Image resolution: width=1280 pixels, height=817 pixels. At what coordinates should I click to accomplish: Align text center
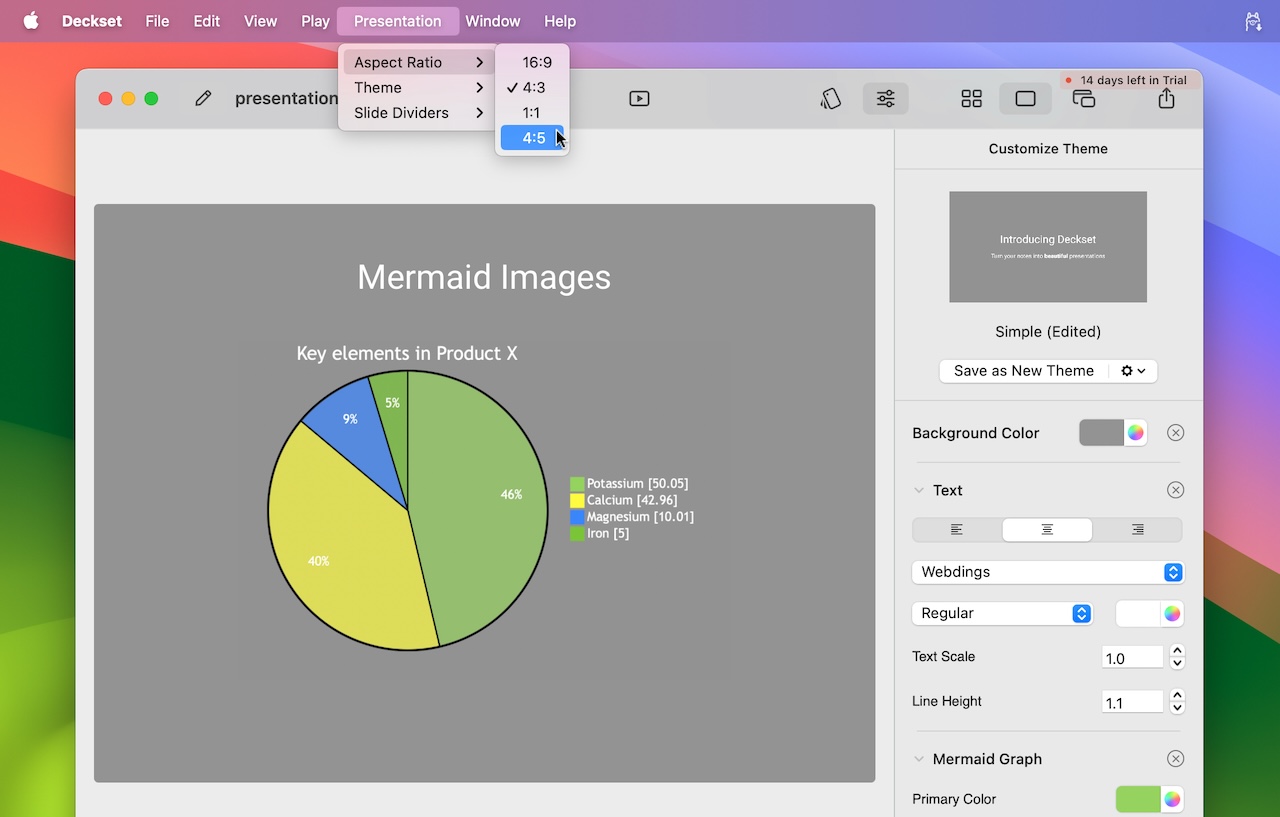click(x=1047, y=530)
